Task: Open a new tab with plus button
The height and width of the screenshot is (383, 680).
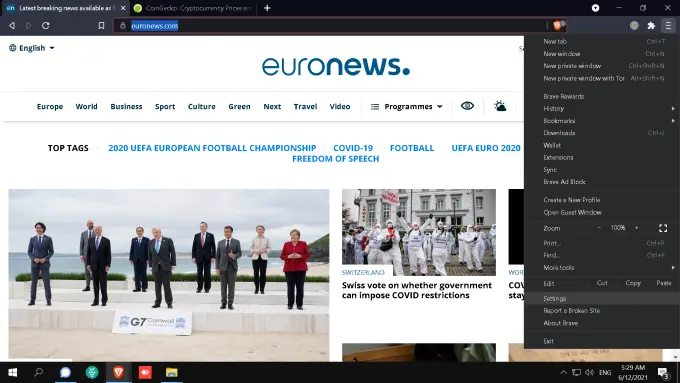Action: 267,8
